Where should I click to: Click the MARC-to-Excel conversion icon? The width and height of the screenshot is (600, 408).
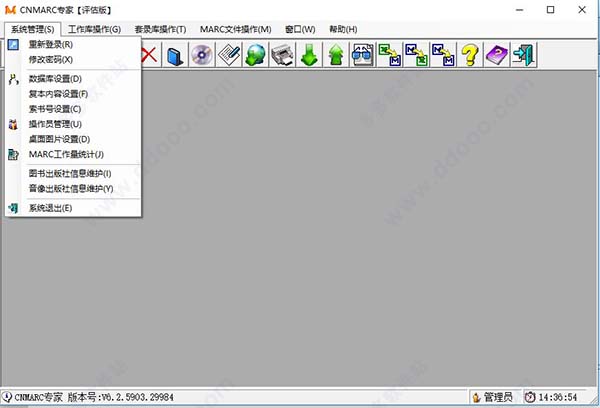coord(416,55)
